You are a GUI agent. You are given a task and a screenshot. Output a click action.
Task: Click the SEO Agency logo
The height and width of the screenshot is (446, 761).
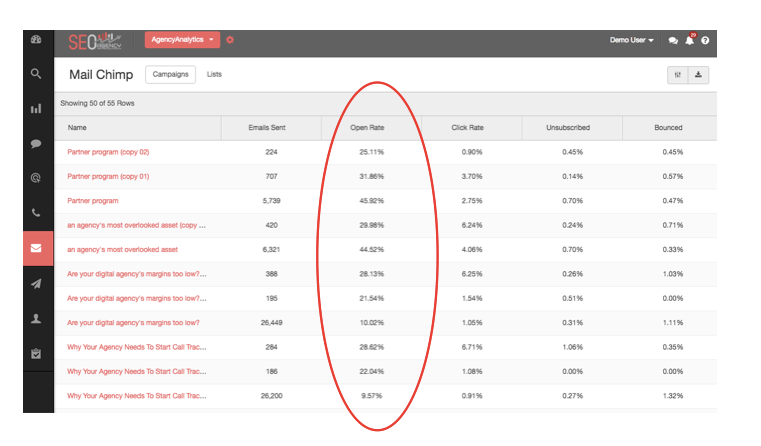point(95,42)
